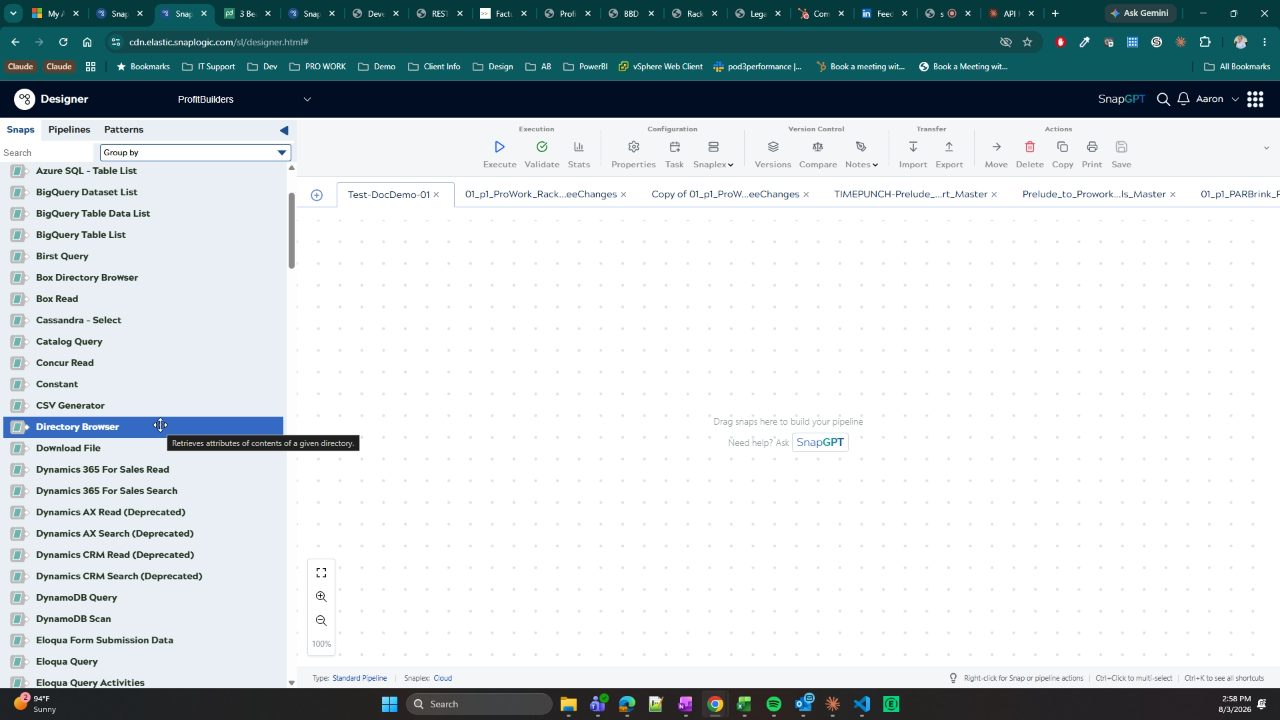Click the Copy pipeline icon

1062,147
